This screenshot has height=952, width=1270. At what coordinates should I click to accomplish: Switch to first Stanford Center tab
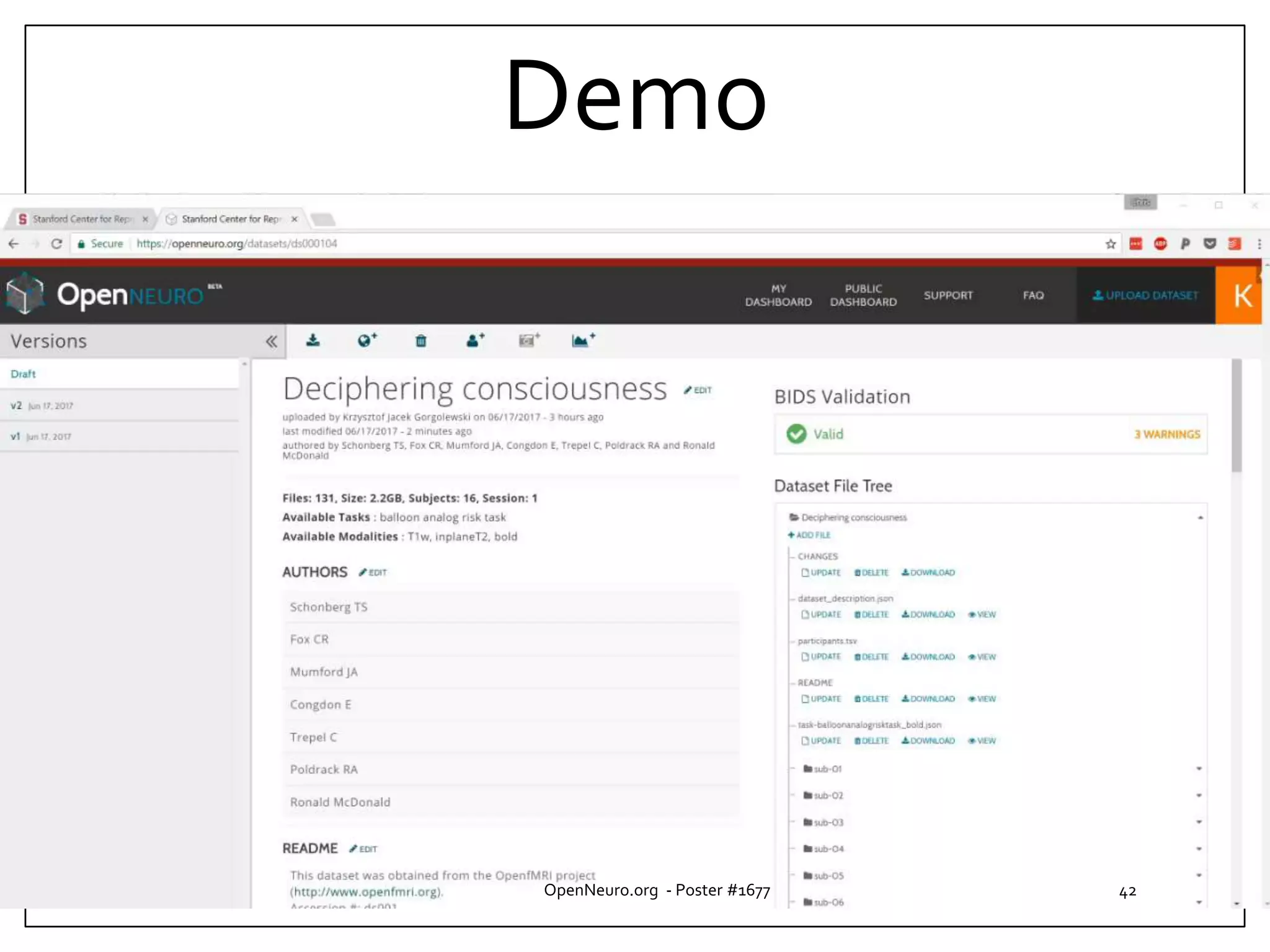click(81, 219)
